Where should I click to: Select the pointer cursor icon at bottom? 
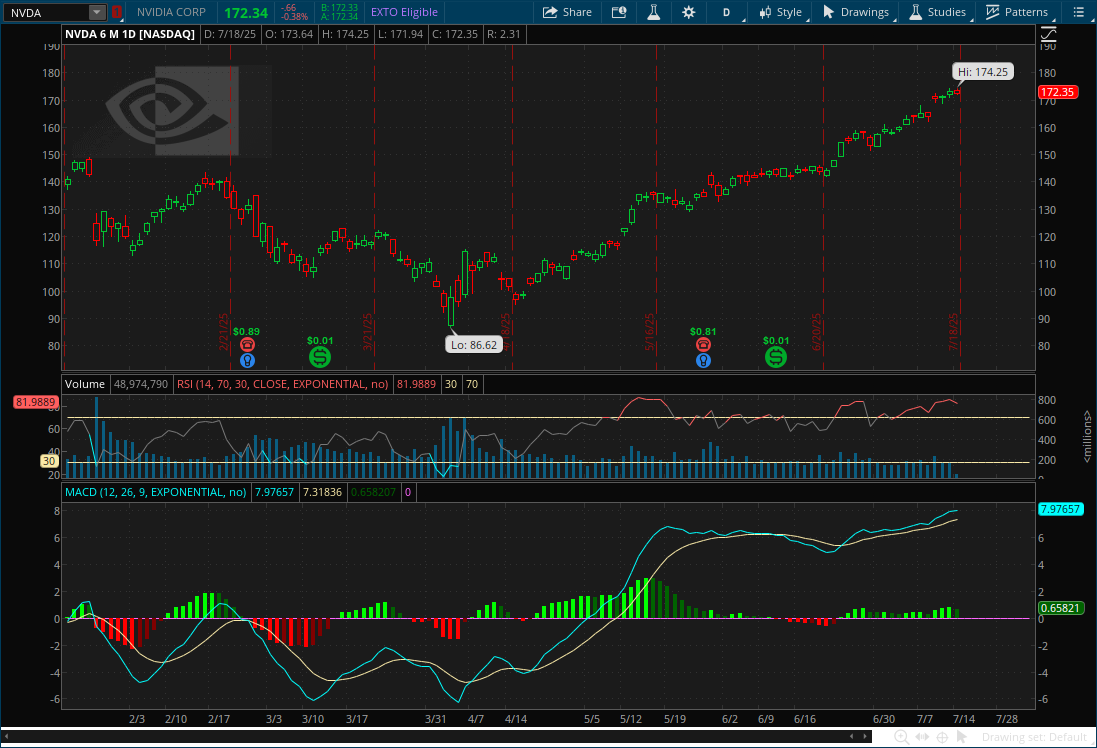(x=961, y=737)
